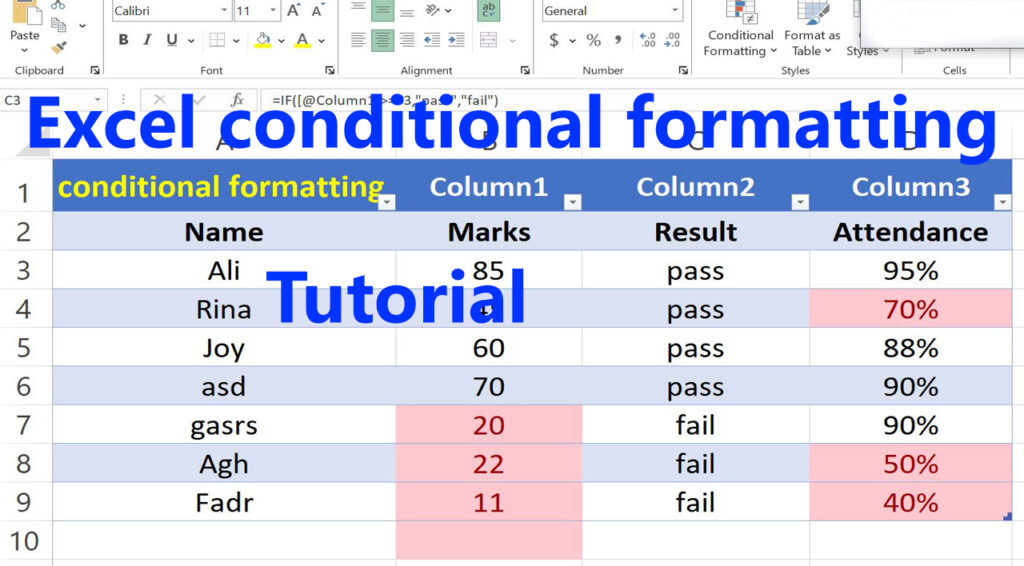Screen dimensions: 1024x566
Task: Apply the yellow Font Color swatch
Action: 302,40
